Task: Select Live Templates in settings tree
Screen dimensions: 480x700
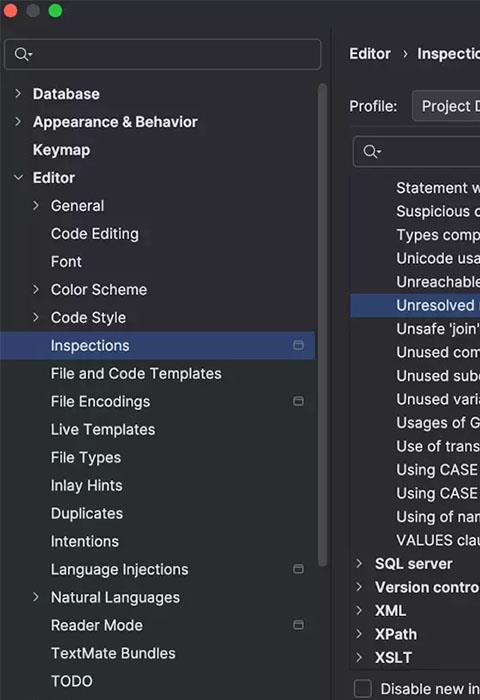Action: 103,429
